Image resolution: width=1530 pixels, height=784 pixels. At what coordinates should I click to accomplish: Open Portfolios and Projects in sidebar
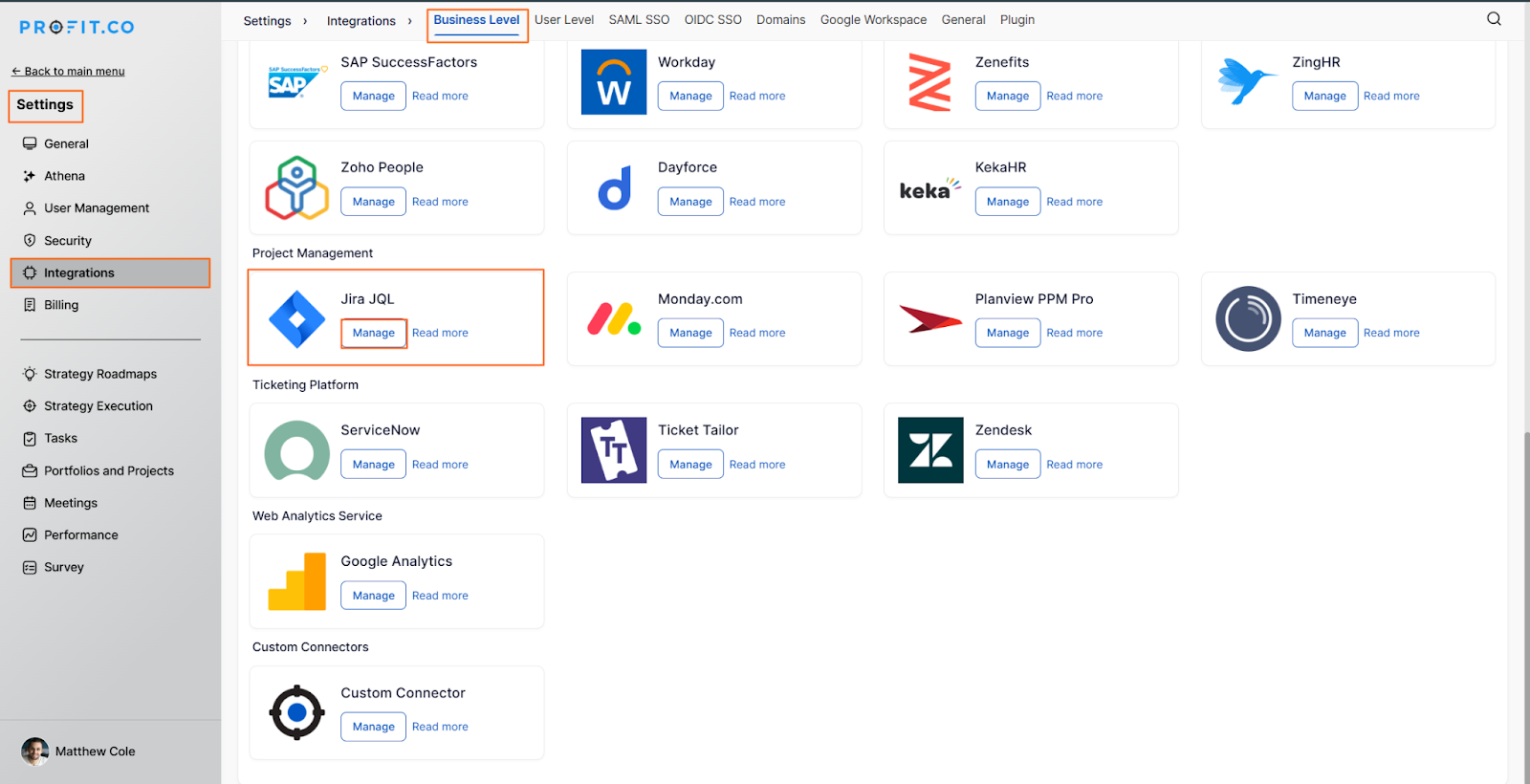point(110,470)
